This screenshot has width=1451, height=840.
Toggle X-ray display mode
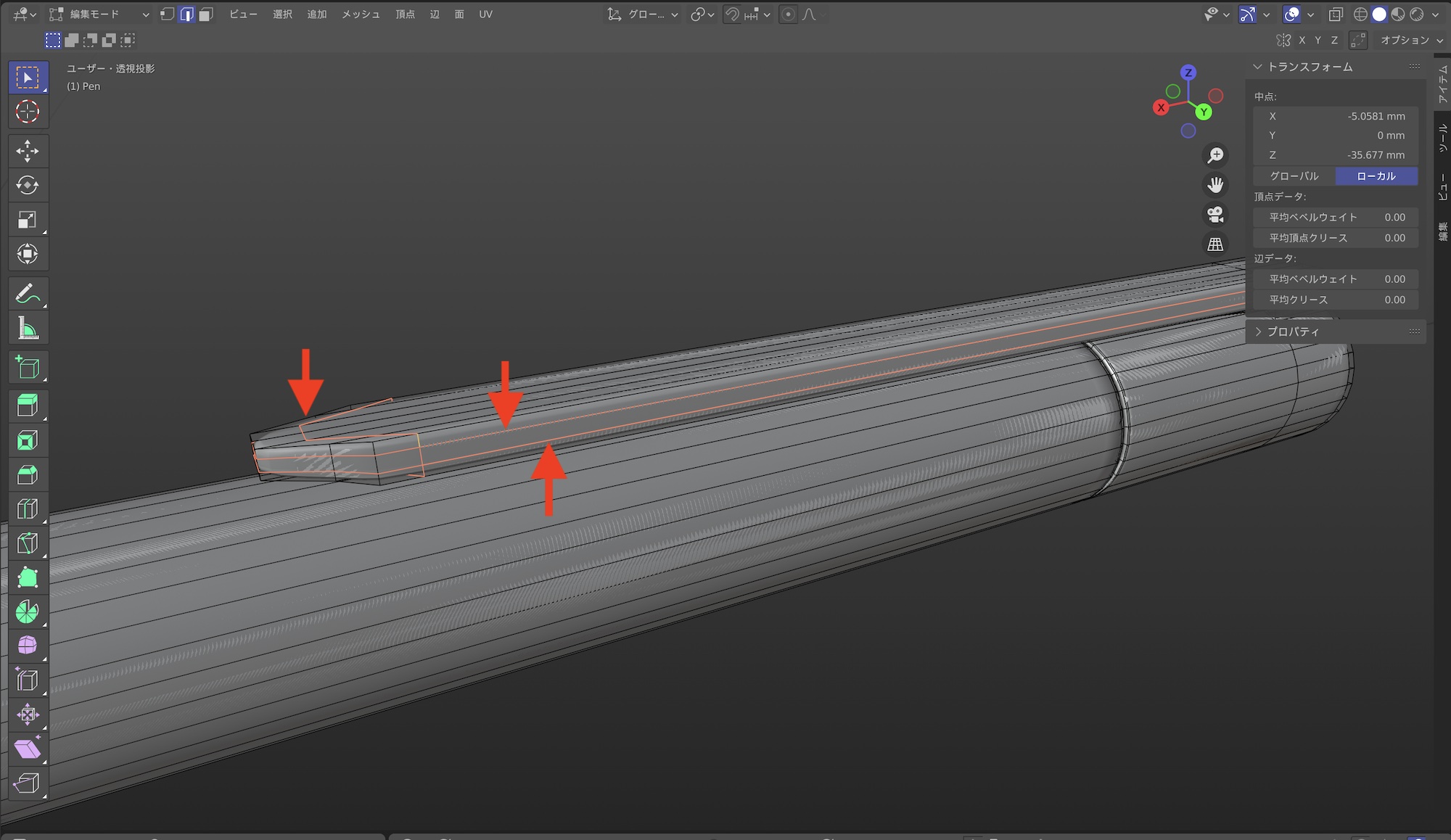point(1336,15)
